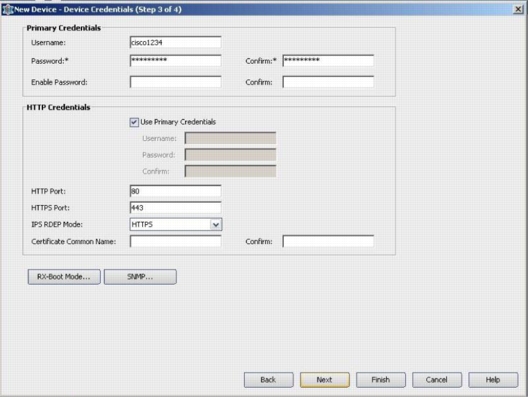Click the Certificate Common Name field
The width and height of the screenshot is (530, 399).
pos(175,241)
